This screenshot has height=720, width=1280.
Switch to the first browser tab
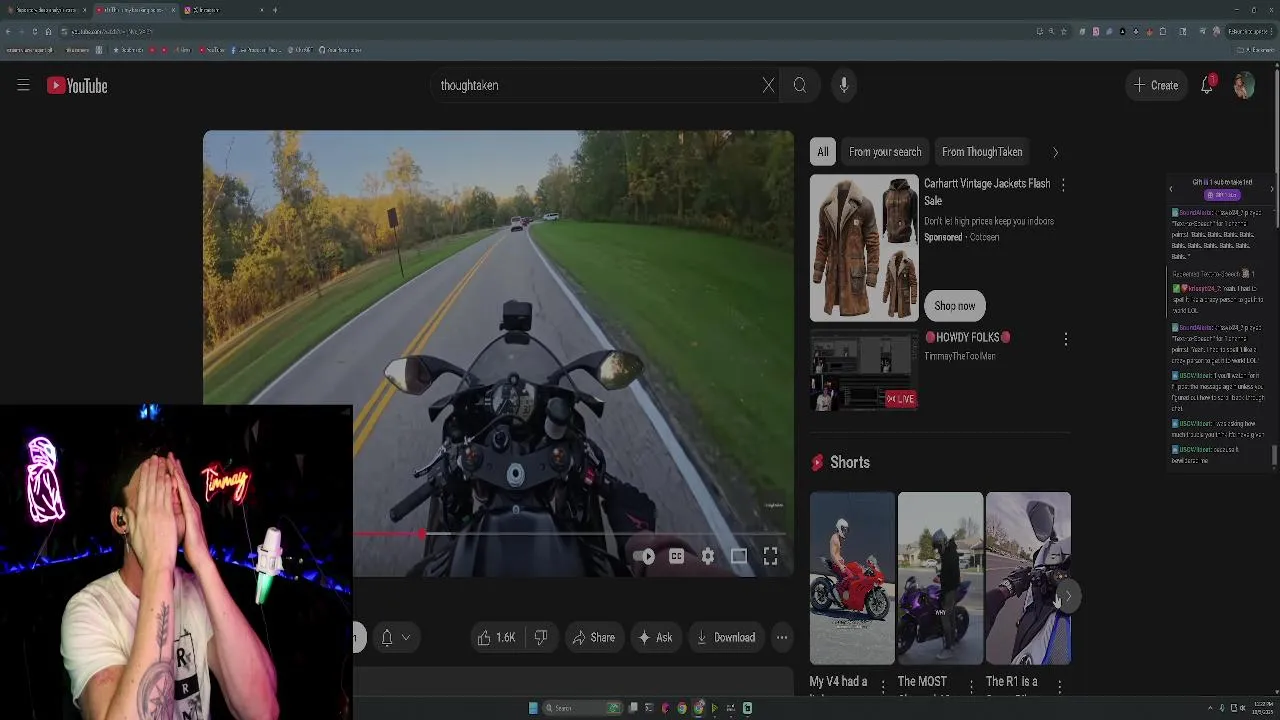[x=46, y=10]
